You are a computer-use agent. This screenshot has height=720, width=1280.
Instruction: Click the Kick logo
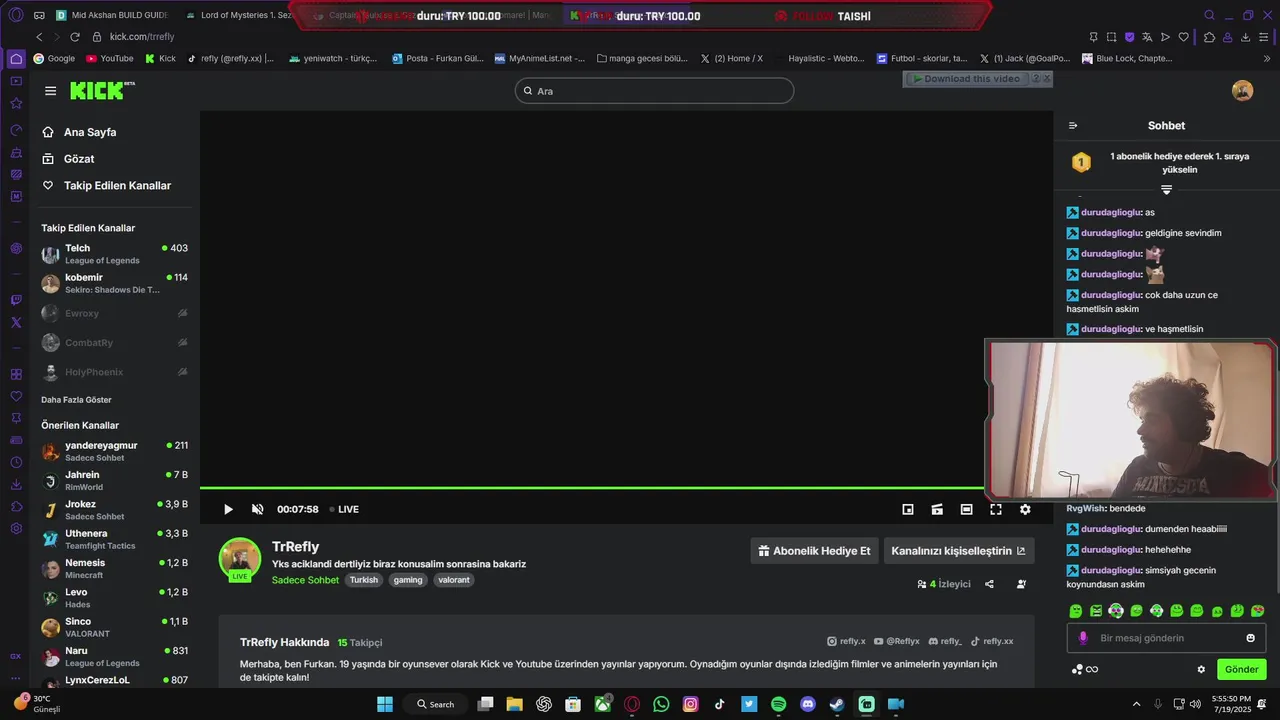click(102, 91)
